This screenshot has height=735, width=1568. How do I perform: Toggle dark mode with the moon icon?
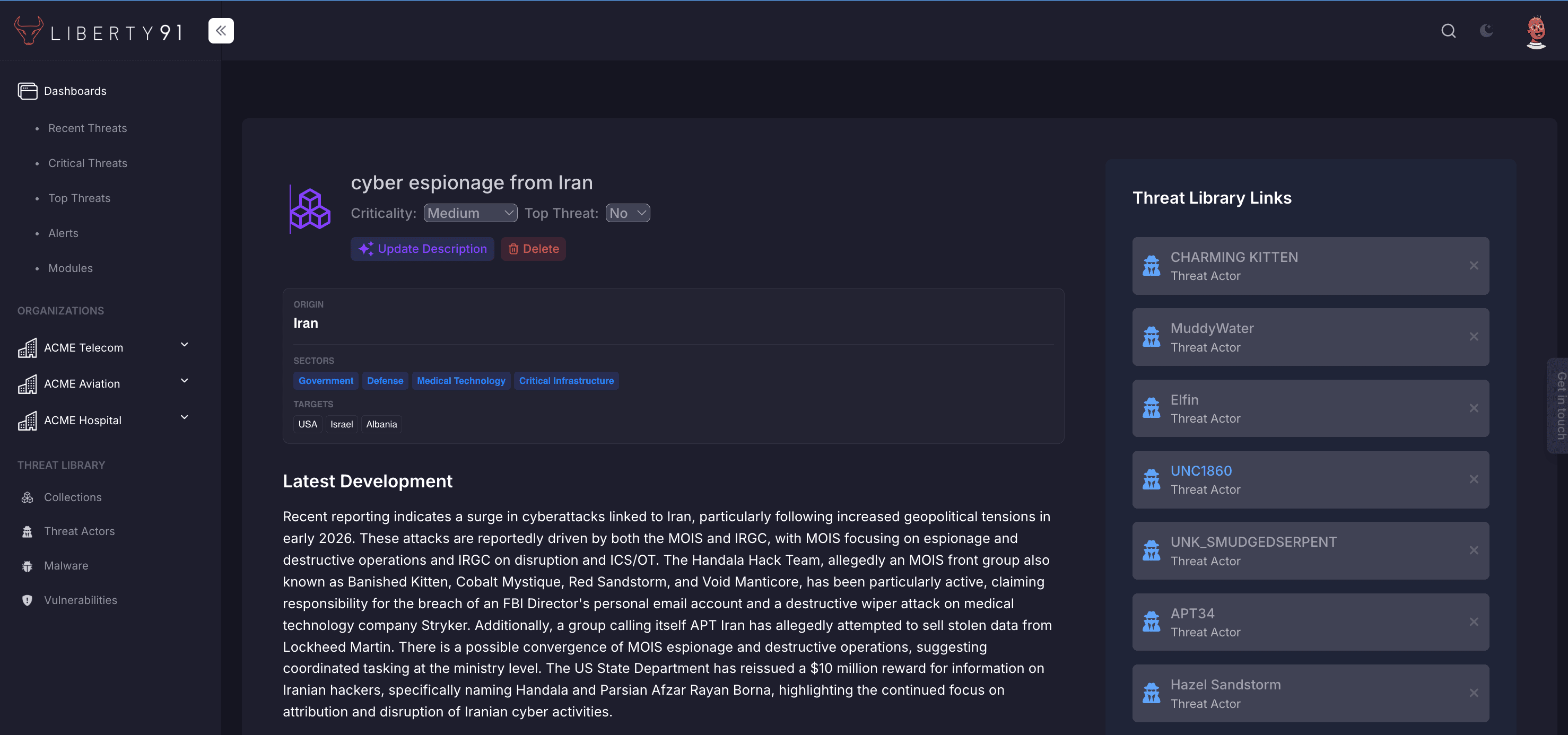tap(1486, 31)
